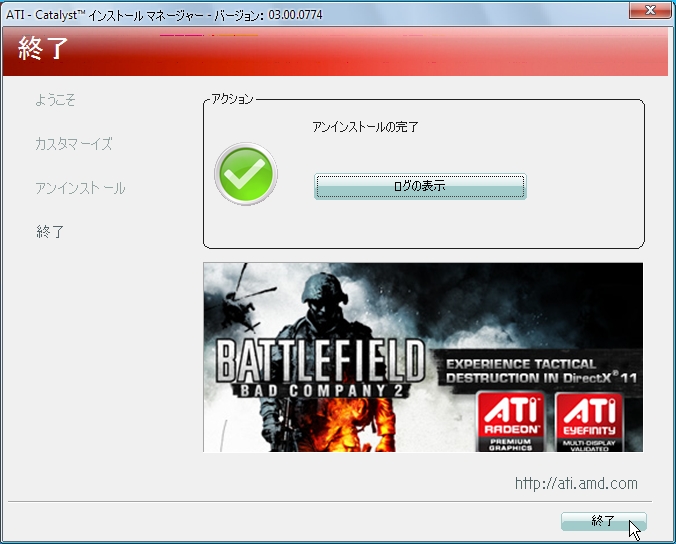Open the http://ati.amd.com link
676x544 pixels.
576,484
